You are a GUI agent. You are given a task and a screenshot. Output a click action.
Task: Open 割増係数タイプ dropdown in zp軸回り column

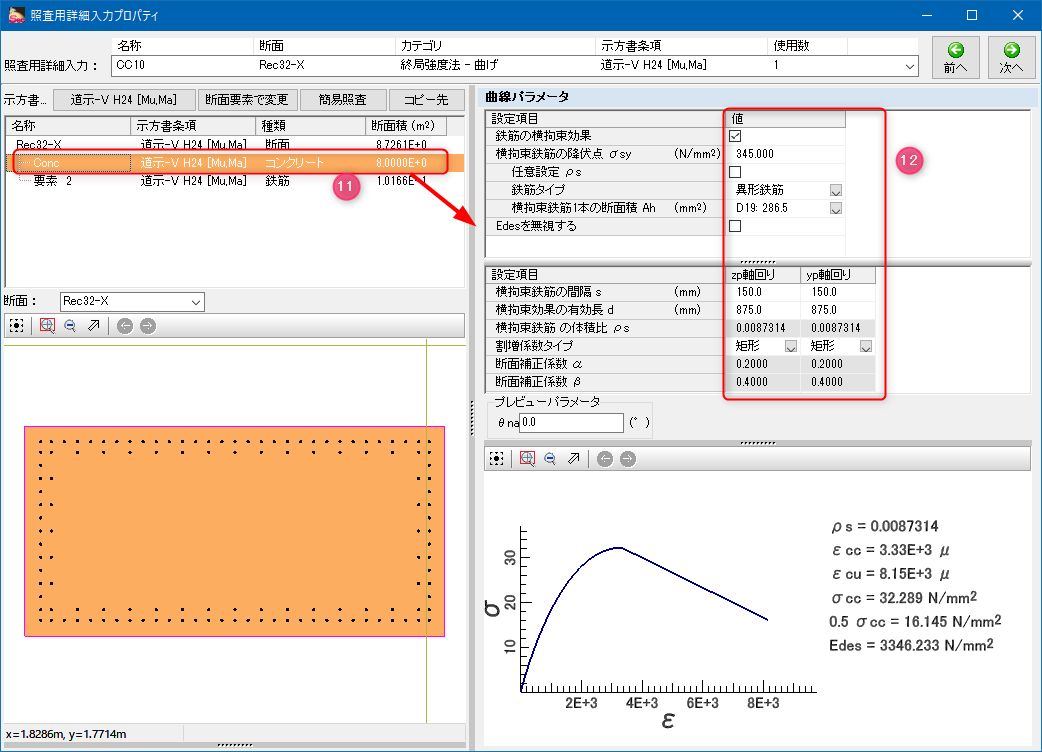[x=791, y=346]
